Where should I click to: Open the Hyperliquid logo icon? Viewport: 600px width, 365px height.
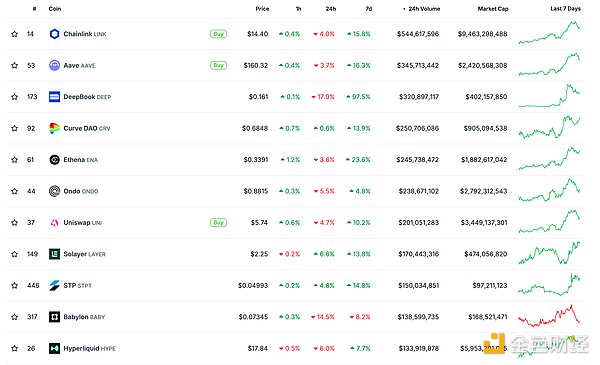(x=54, y=349)
